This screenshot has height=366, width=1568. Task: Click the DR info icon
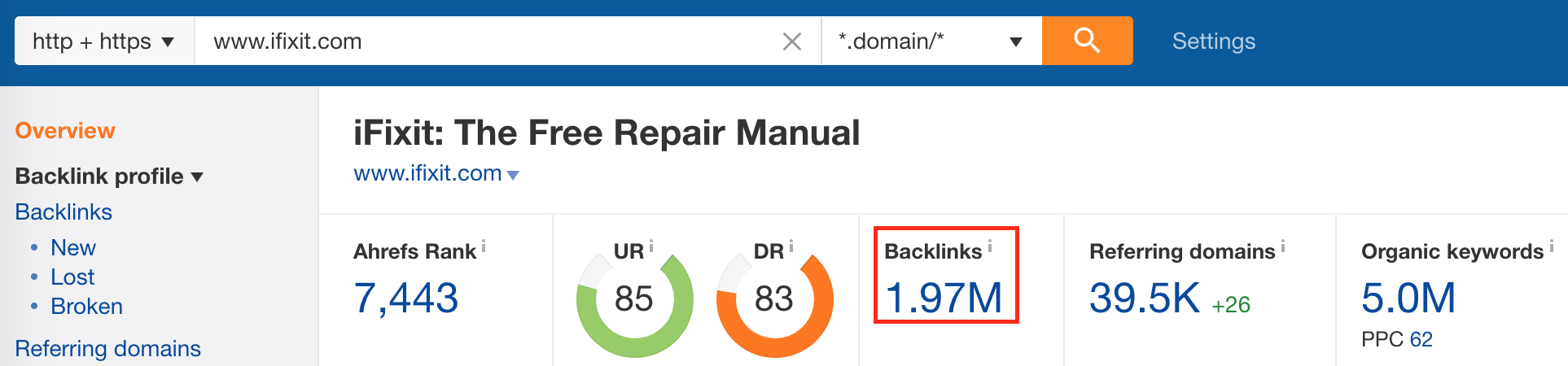click(x=791, y=246)
